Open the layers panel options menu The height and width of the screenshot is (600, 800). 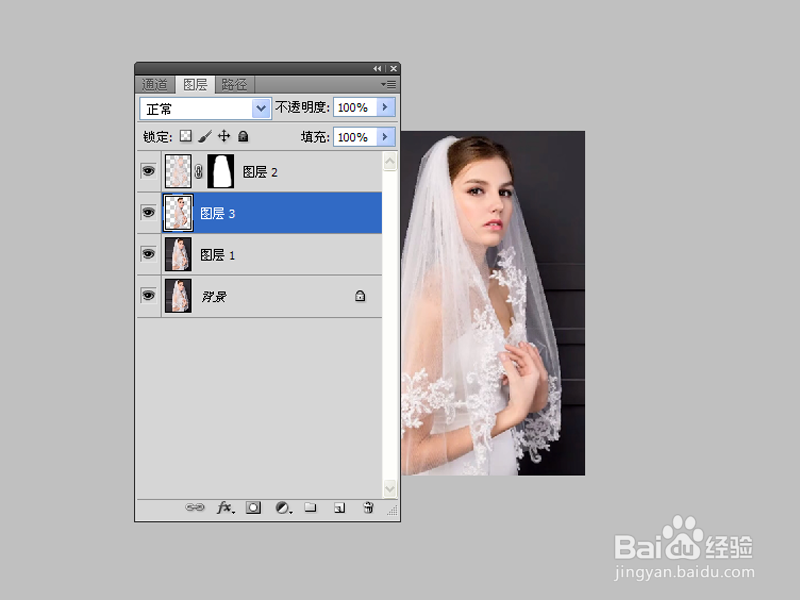(x=389, y=84)
